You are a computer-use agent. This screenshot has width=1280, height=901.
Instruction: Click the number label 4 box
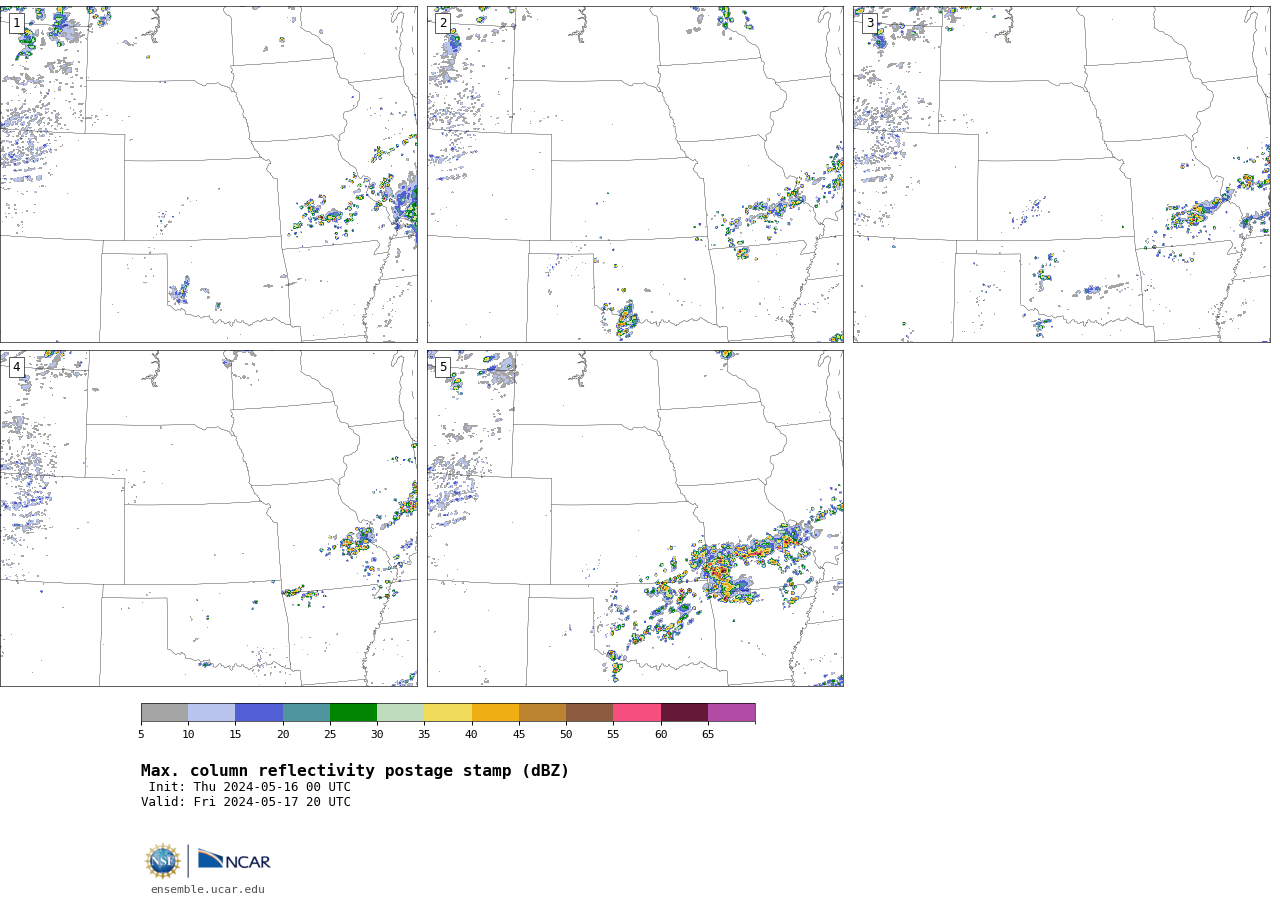click(17, 367)
